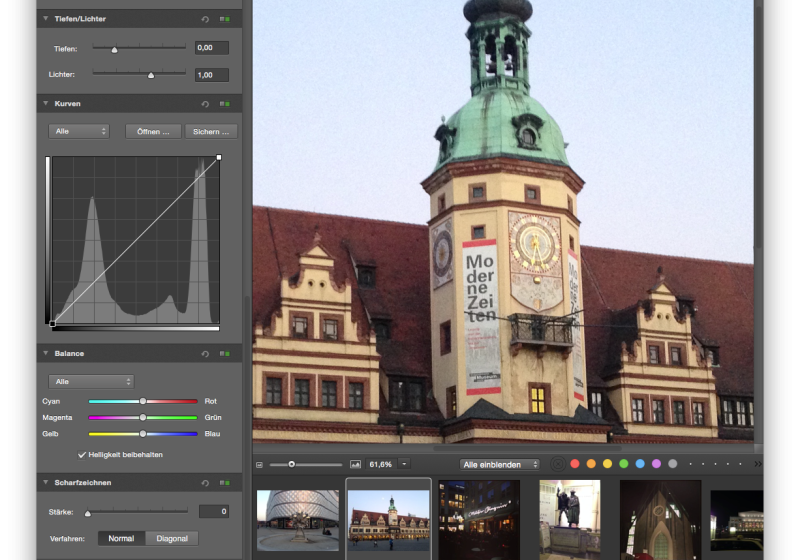Click the Öffnen ... button for curves
The height and width of the screenshot is (560, 800).
(153, 131)
